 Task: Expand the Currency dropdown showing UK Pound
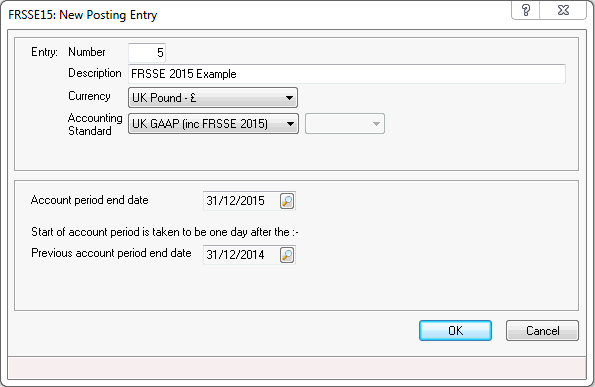coord(213,98)
